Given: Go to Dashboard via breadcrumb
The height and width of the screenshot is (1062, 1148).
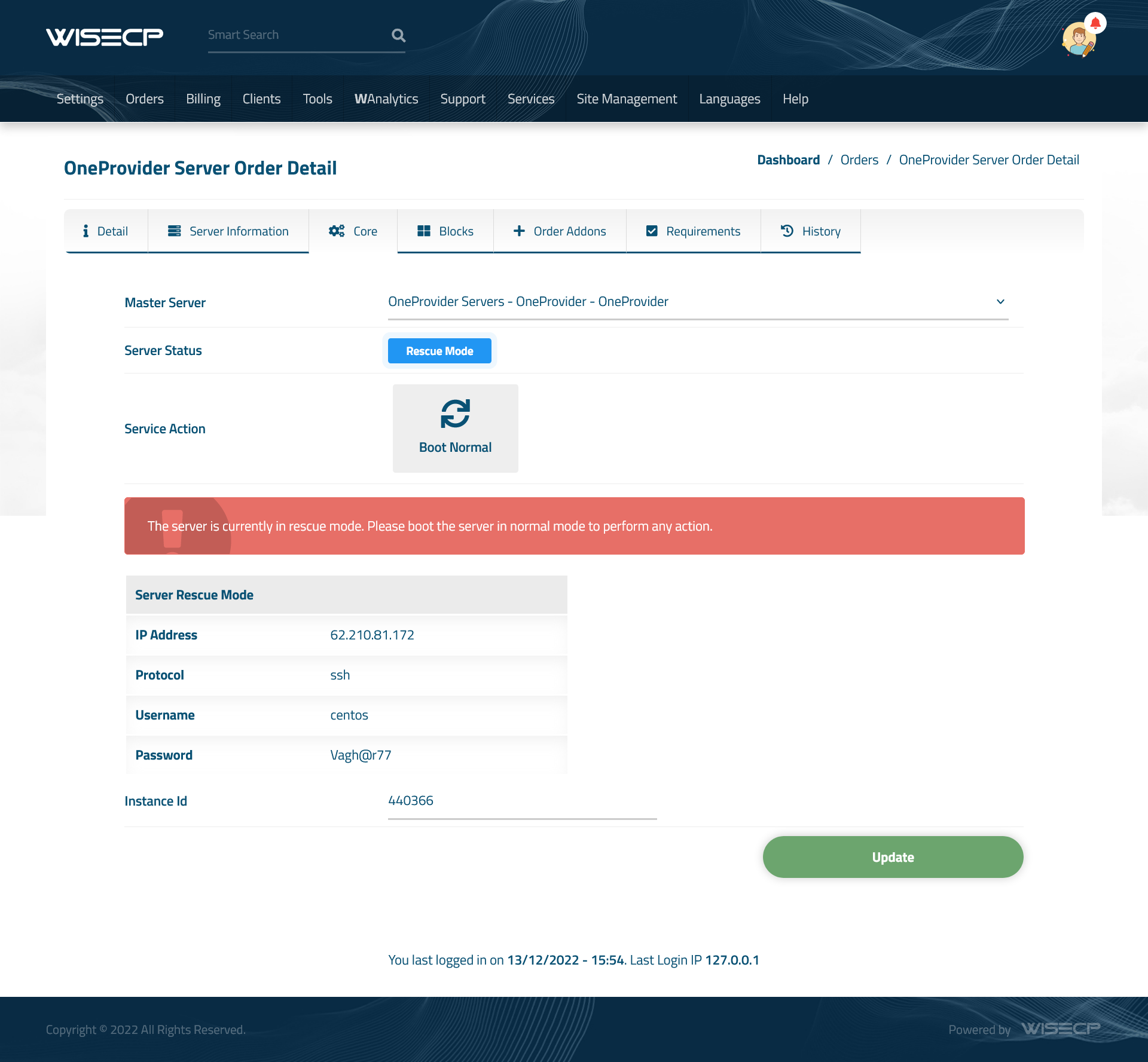Looking at the screenshot, I should tap(788, 160).
